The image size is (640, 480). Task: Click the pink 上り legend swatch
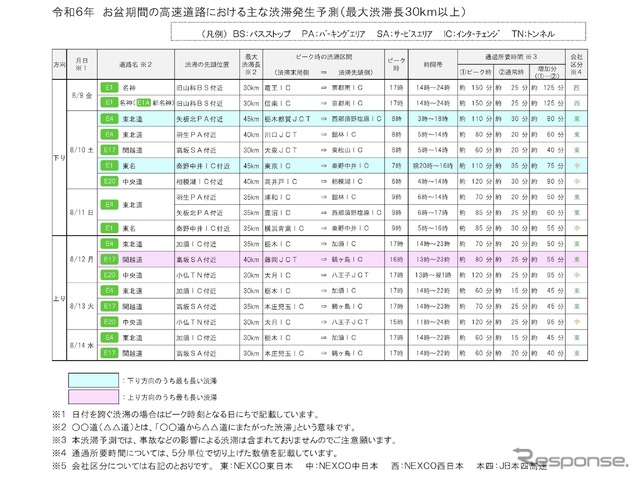(93, 397)
